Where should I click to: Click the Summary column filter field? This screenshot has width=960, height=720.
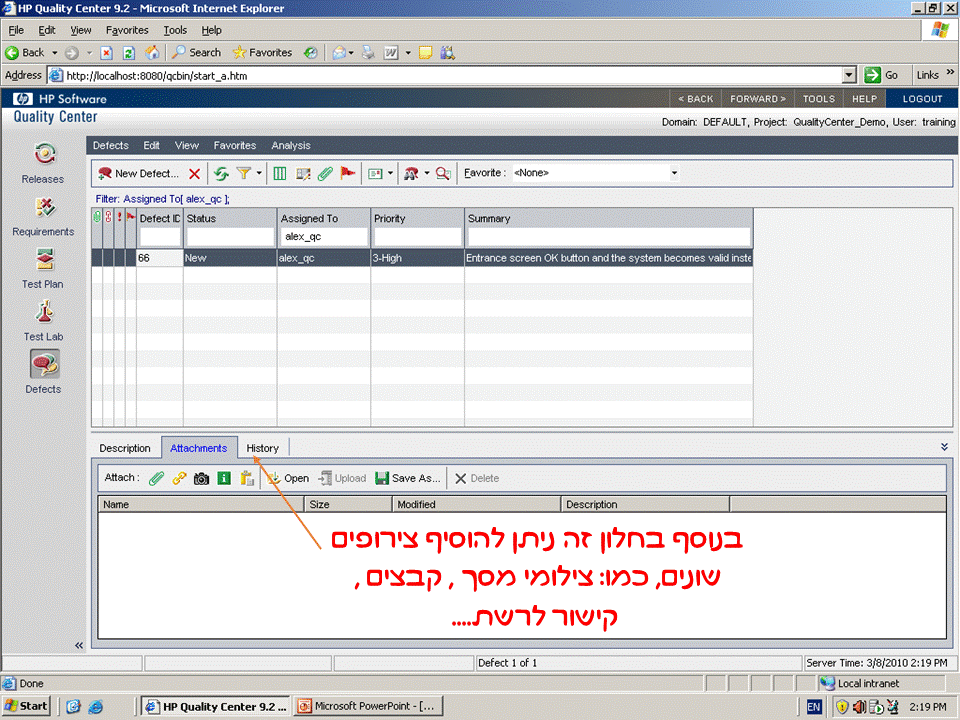(609, 236)
